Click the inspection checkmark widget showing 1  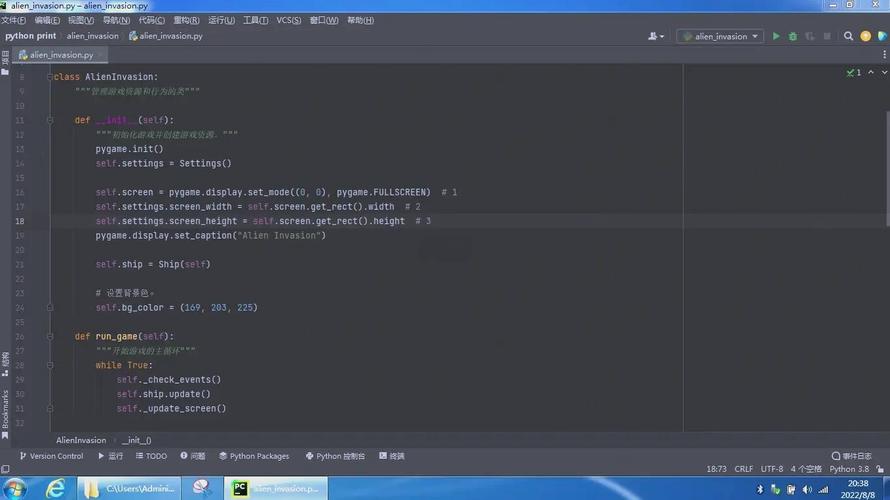(854, 73)
